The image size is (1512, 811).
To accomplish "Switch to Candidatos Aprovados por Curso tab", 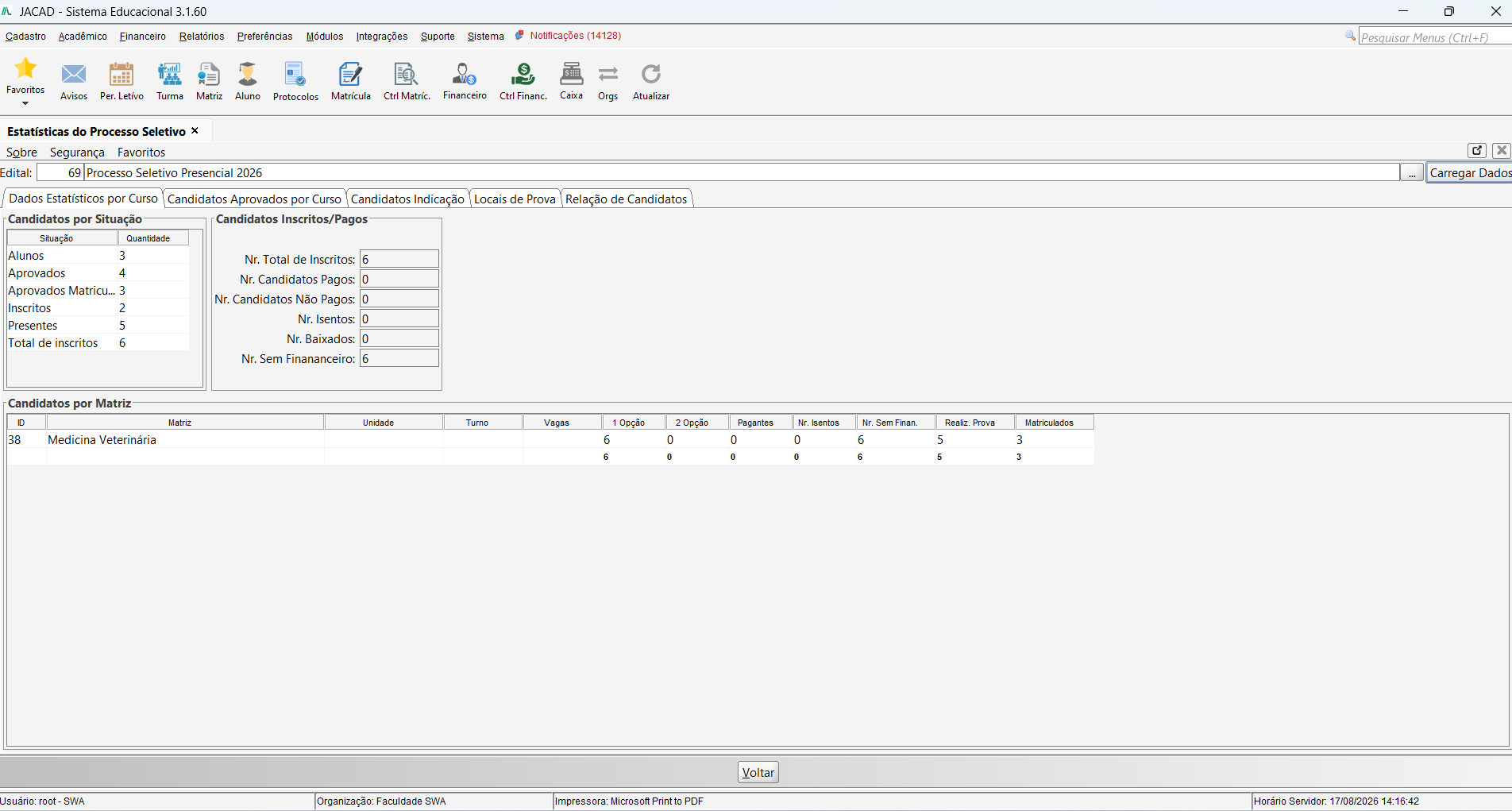I will pos(254,199).
